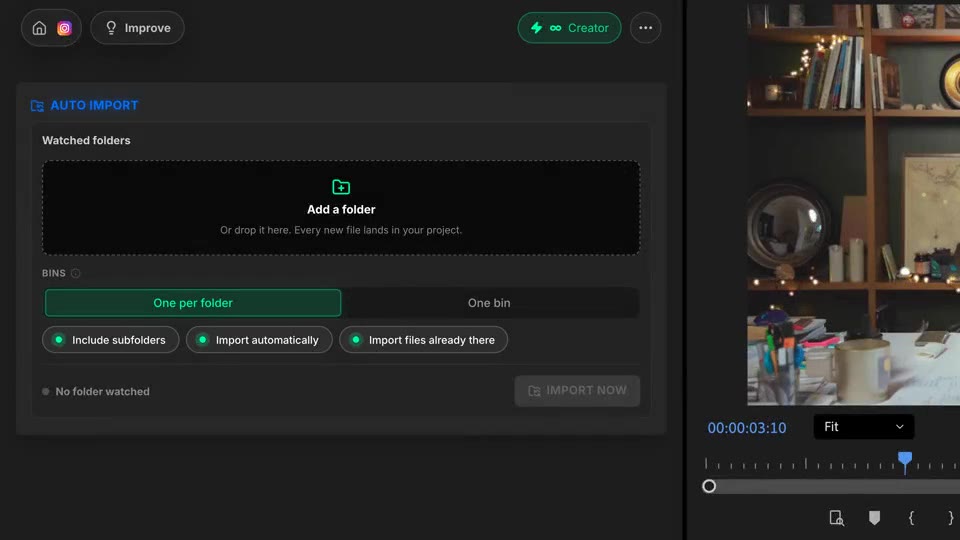Click the video preview in the monitor
960x540 pixels.
853,204
